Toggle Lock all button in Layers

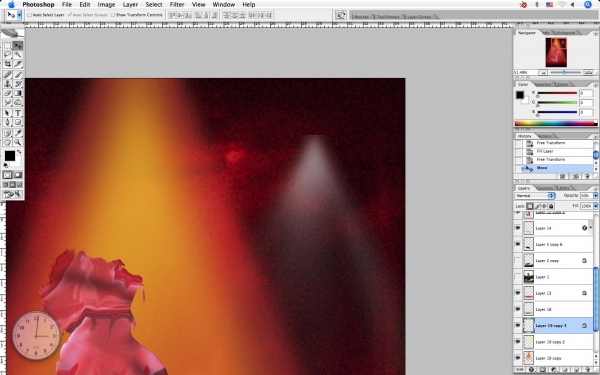[551, 206]
